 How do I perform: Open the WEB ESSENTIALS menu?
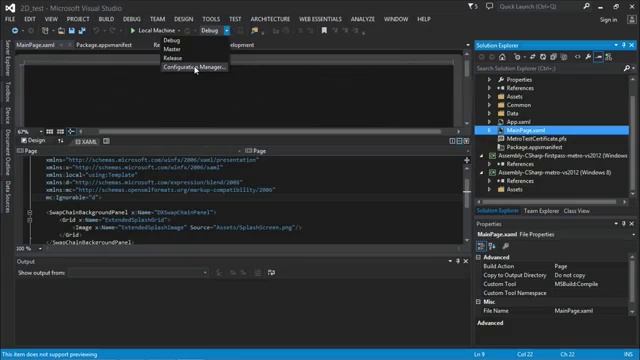[320, 19]
